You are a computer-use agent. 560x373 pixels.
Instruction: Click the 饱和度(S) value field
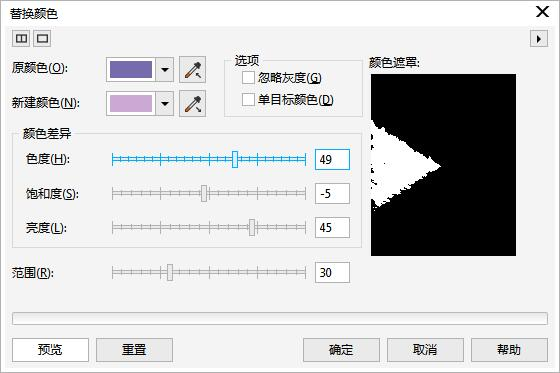[x=332, y=194]
